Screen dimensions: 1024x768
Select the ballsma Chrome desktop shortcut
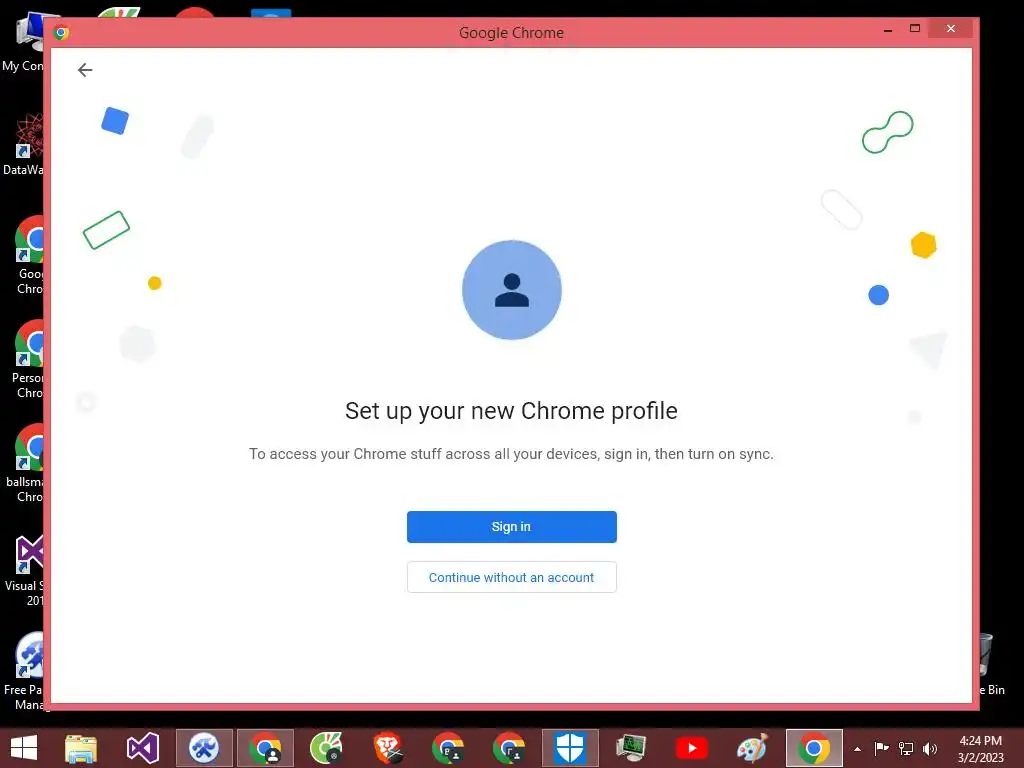pos(25,463)
